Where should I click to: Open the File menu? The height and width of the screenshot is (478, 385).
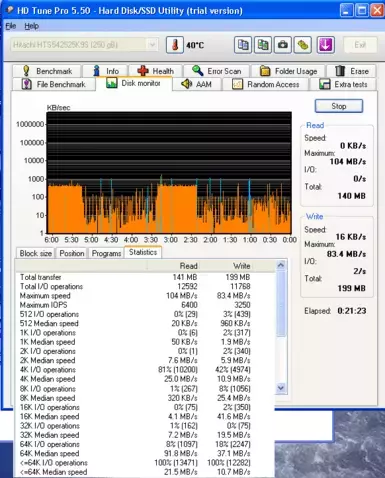coord(11,26)
